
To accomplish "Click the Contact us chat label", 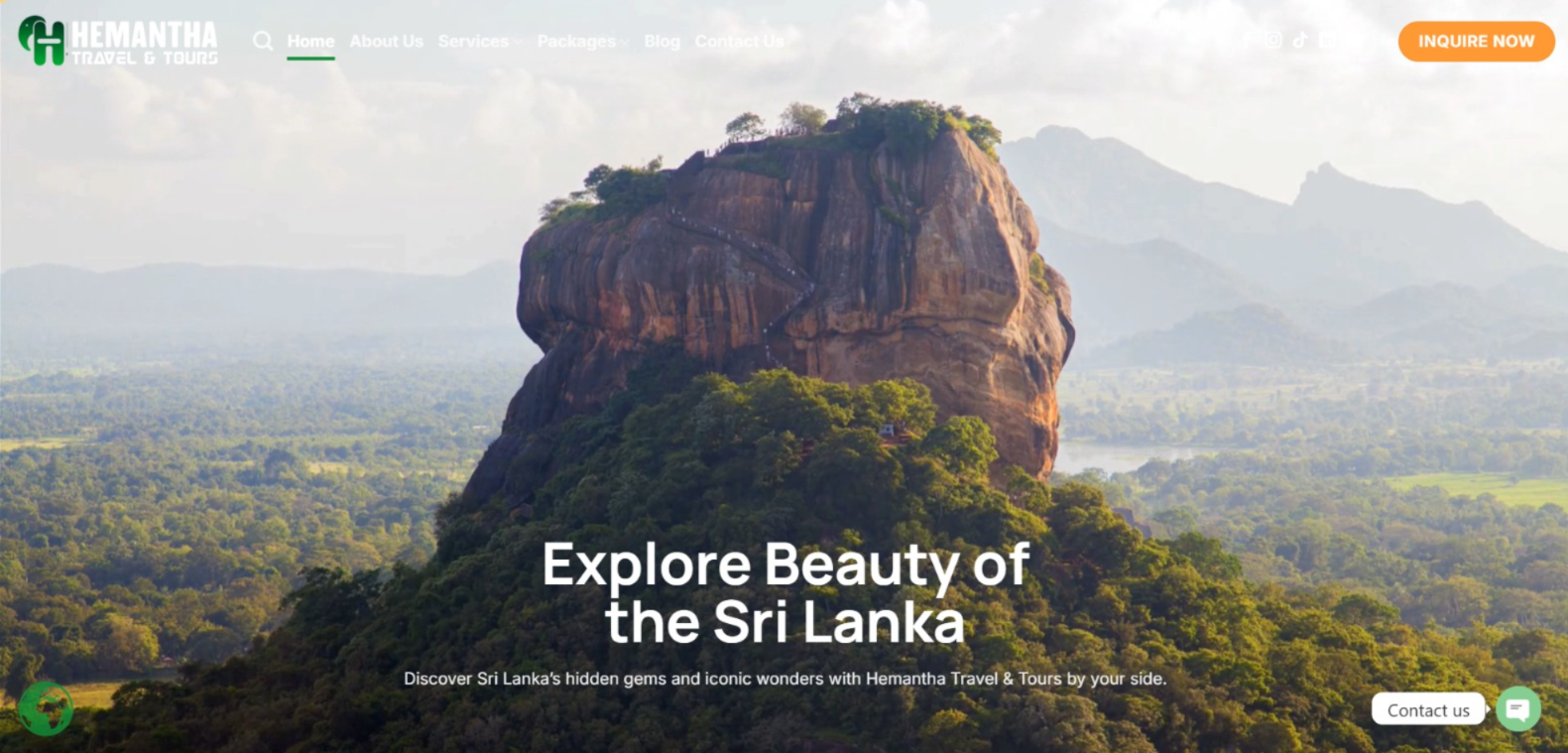I will click(x=1428, y=709).
